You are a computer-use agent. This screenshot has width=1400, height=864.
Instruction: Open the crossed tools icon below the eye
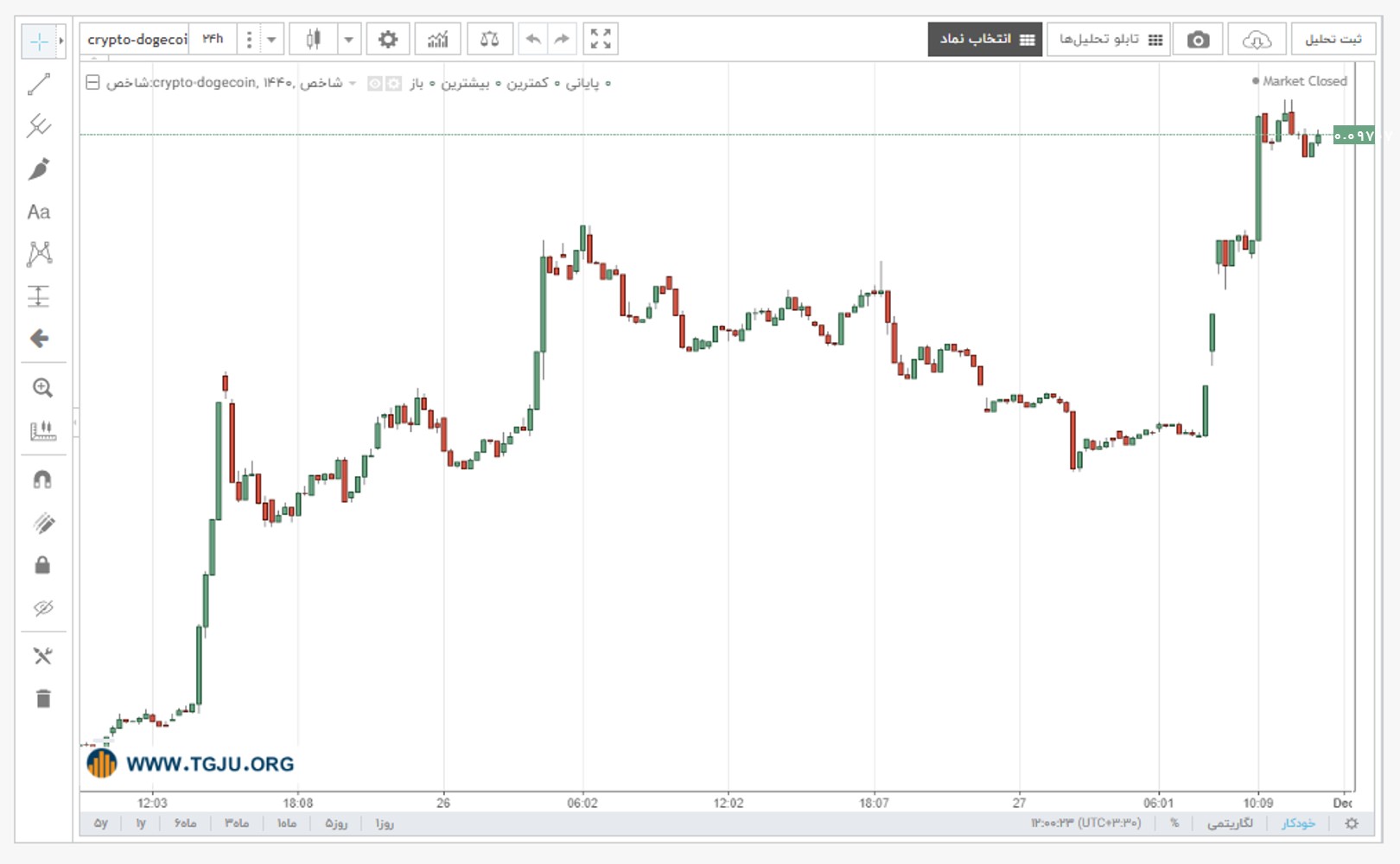(42, 656)
